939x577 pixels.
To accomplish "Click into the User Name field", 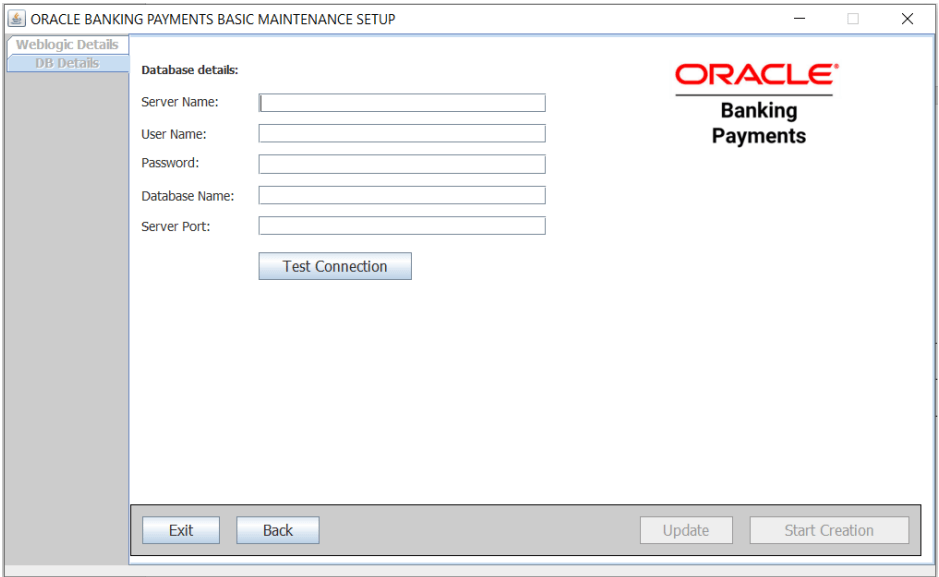I will pyautogui.click(x=402, y=133).
